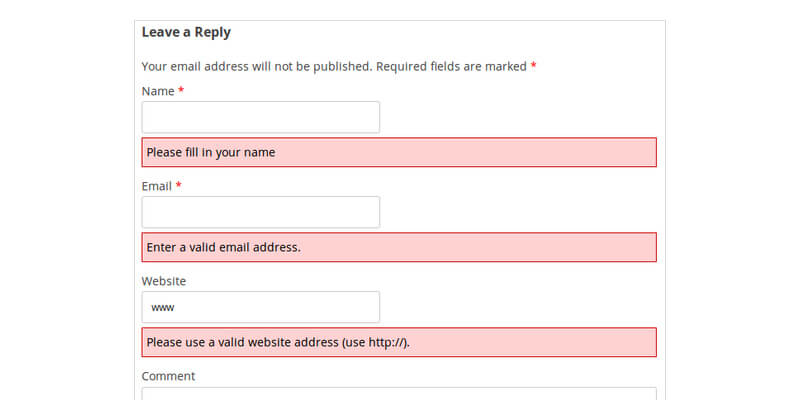Click the red asterisk beside Name label
Screen dimensions: 800x400
click(x=181, y=91)
